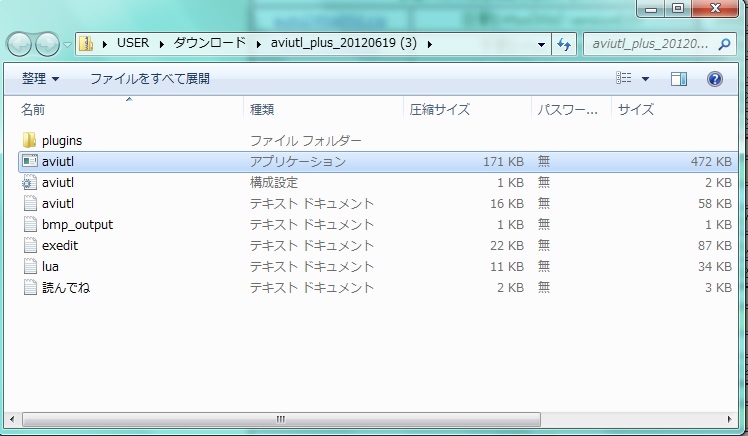Click the exedit text document icon
The height and width of the screenshot is (436, 748).
30,245
